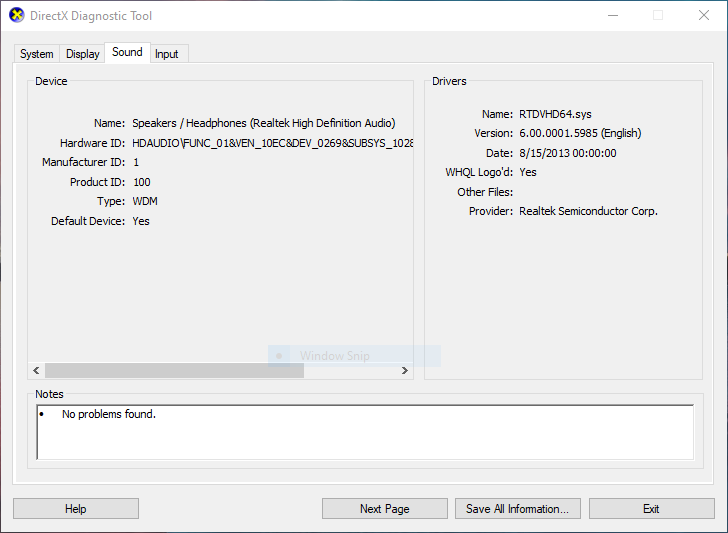Click the Hardware ID value starting with HDAUDIO

[x=273, y=143]
